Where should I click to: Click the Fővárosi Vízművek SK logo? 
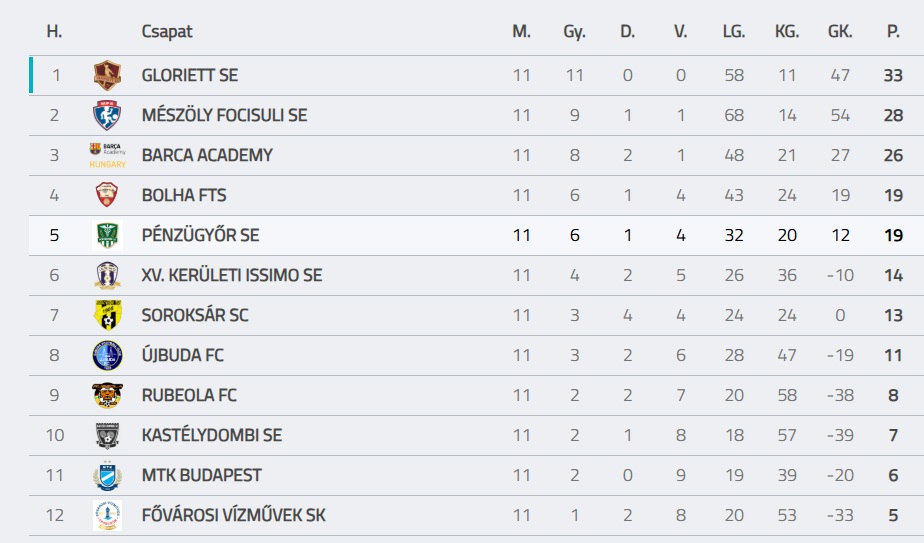pos(107,515)
